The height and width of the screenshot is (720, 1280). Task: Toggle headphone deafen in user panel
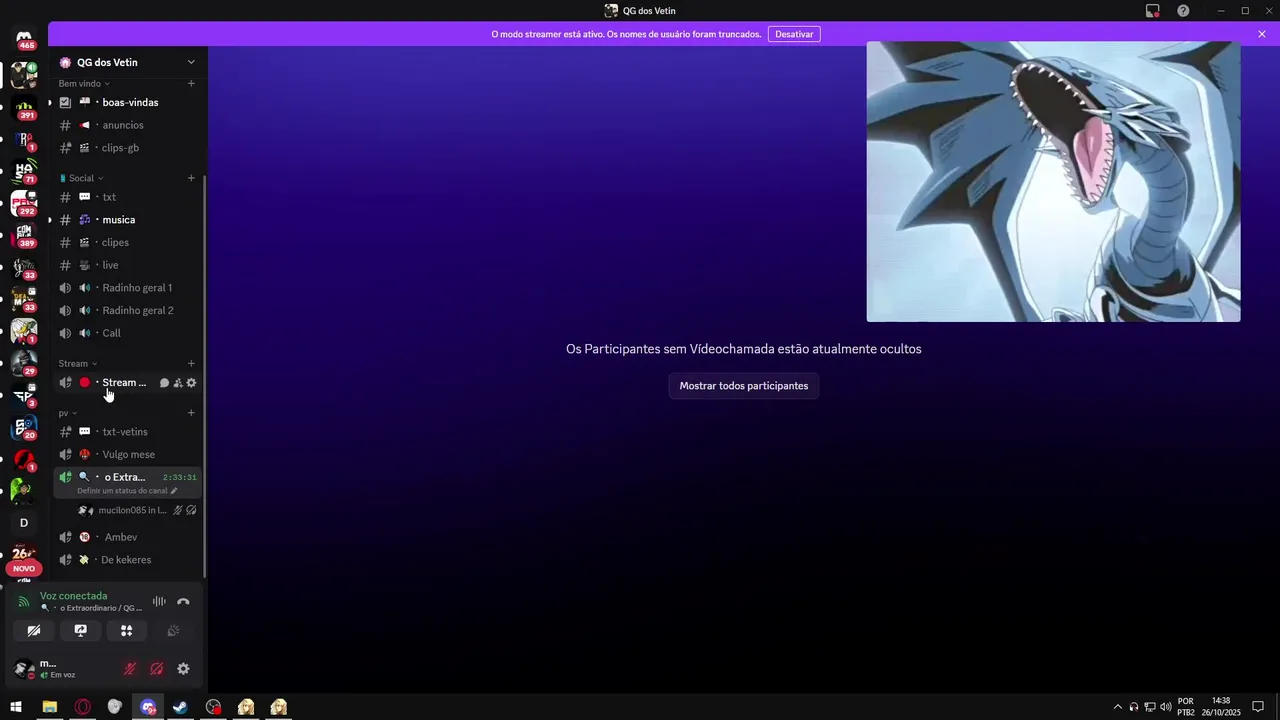click(156, 669)
